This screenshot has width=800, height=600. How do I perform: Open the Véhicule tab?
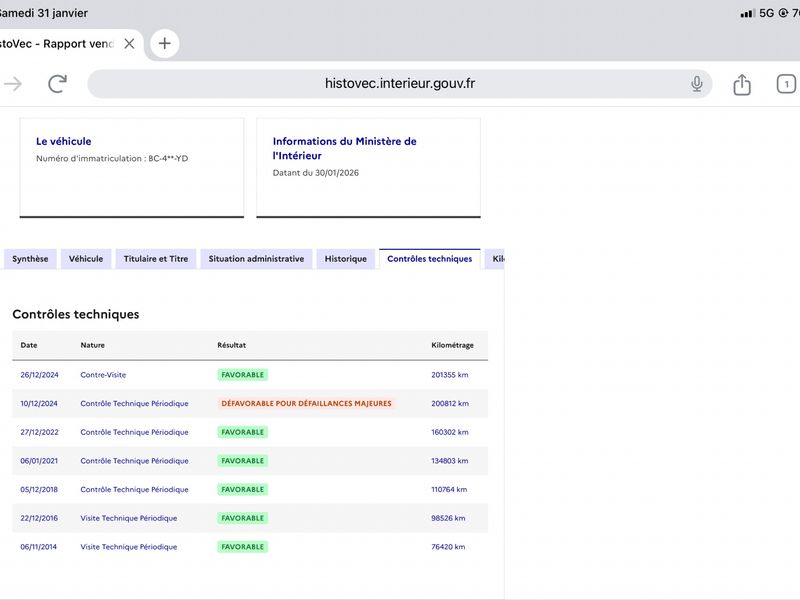pos(86,259)
